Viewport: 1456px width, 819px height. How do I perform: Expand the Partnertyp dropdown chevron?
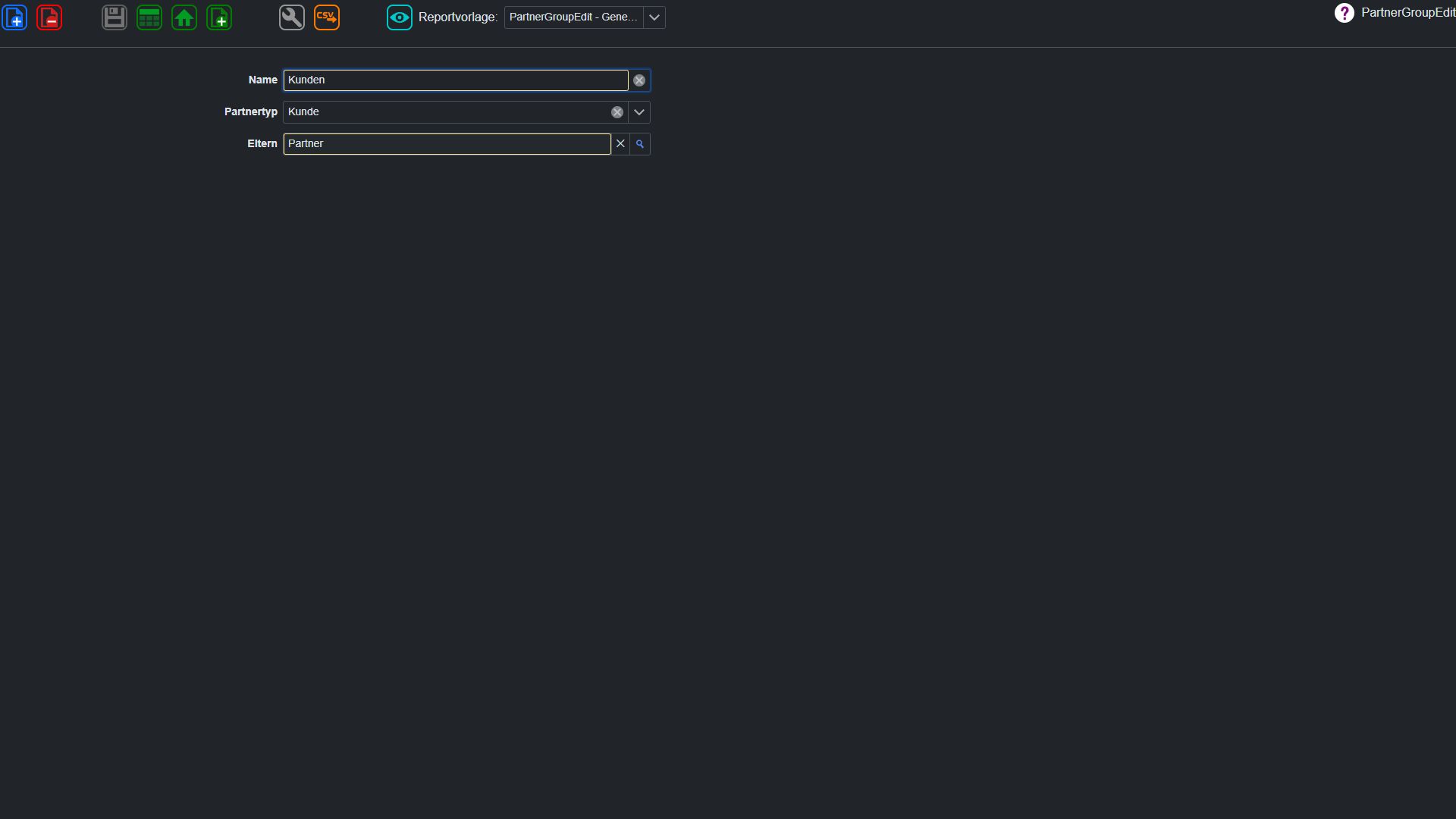(639, 112)
